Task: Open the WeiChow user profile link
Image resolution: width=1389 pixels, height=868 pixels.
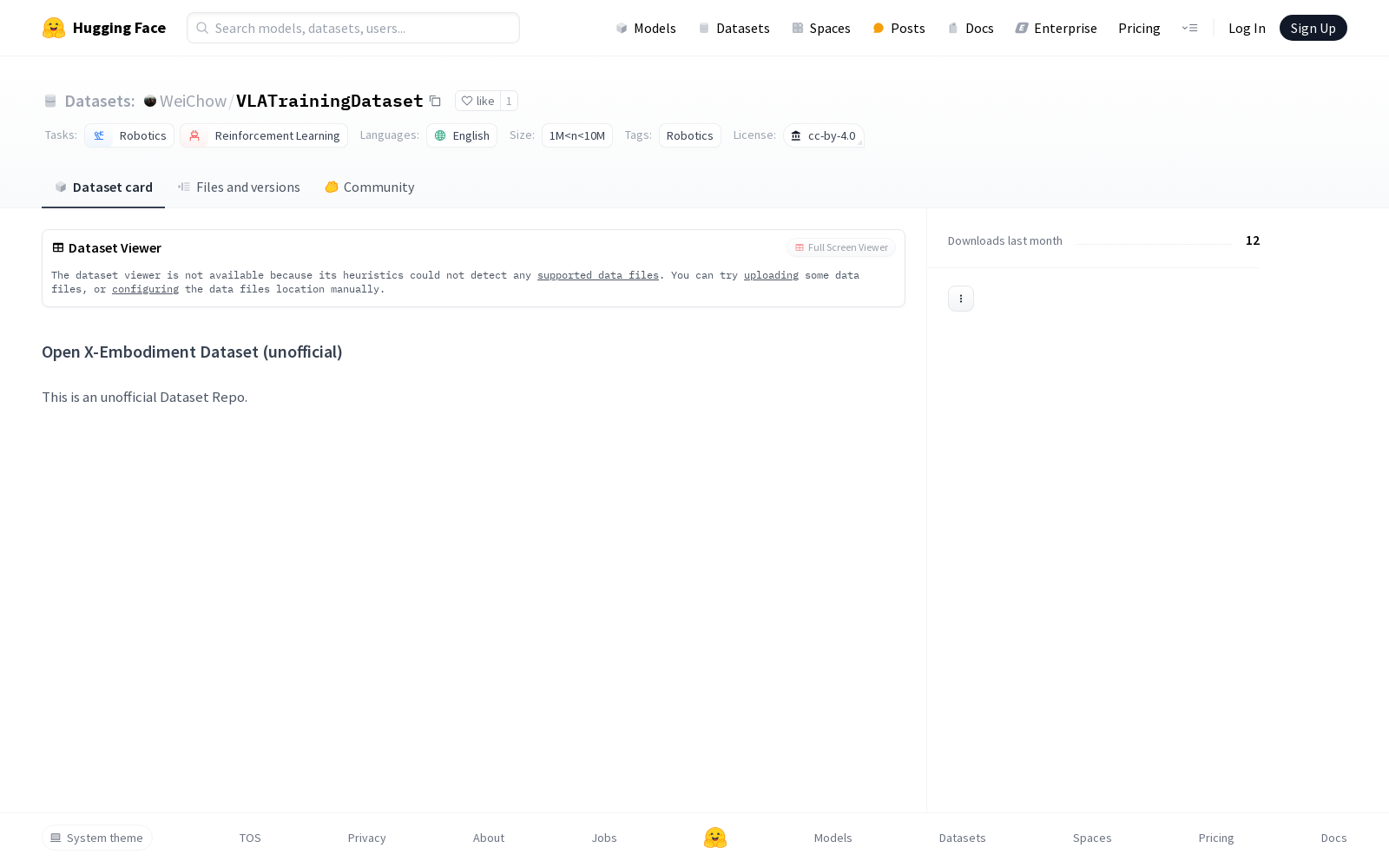Action: (193, 101)
